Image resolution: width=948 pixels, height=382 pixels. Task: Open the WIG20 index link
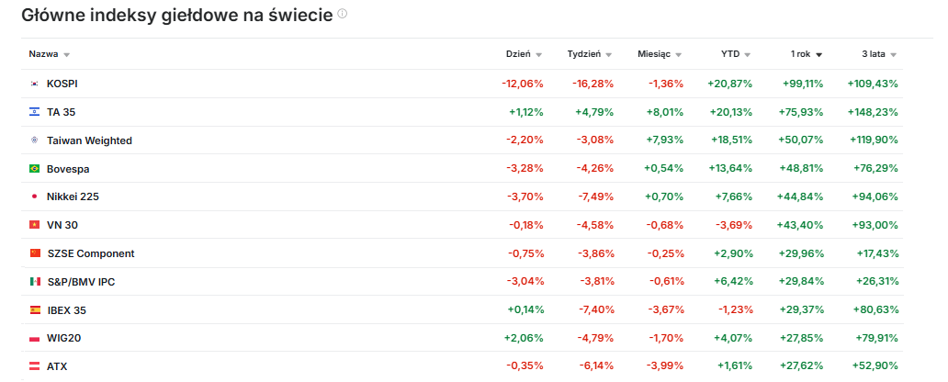point(64,338)
